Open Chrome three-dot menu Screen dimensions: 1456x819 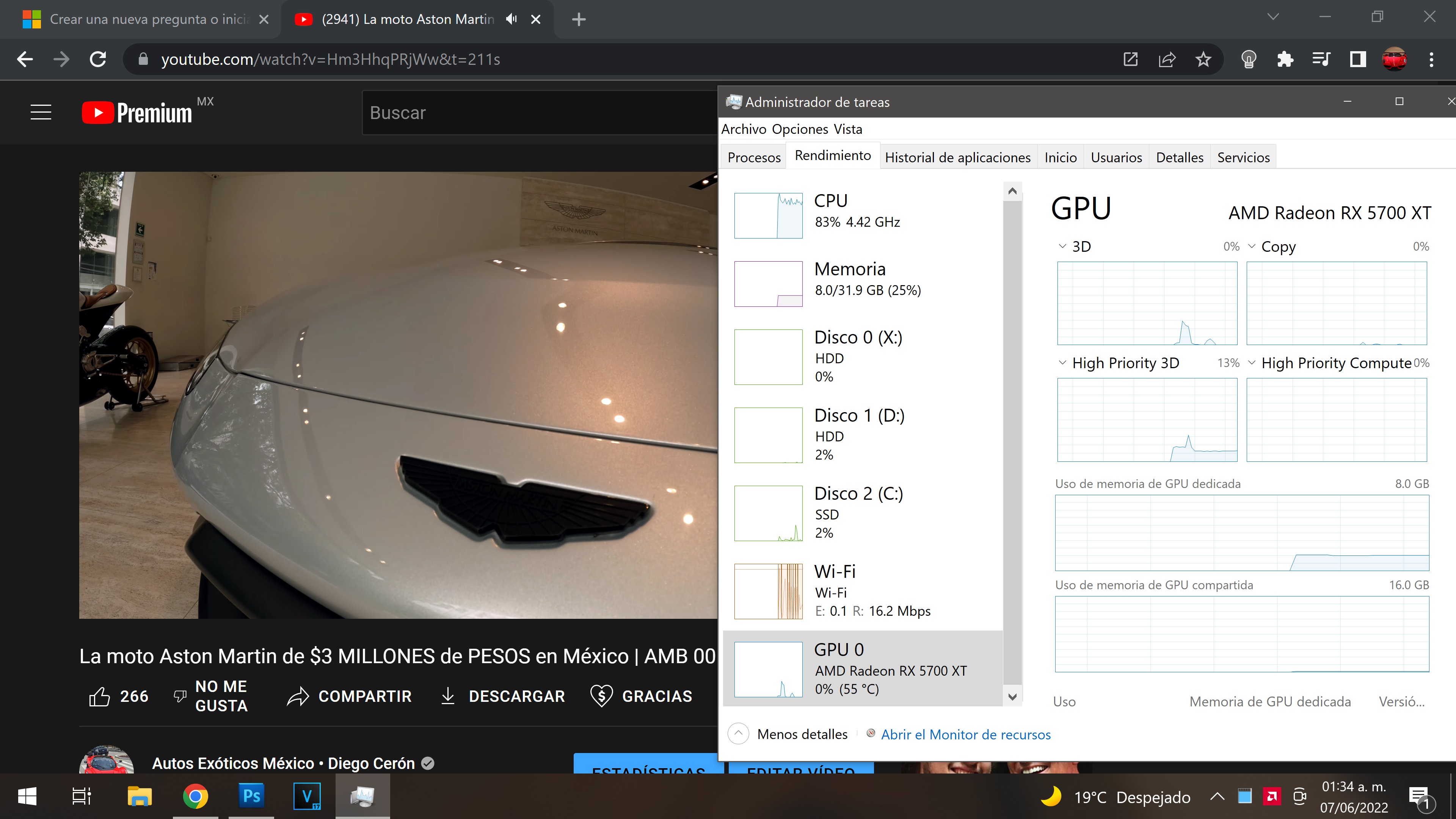click(x=1431, y=60)
